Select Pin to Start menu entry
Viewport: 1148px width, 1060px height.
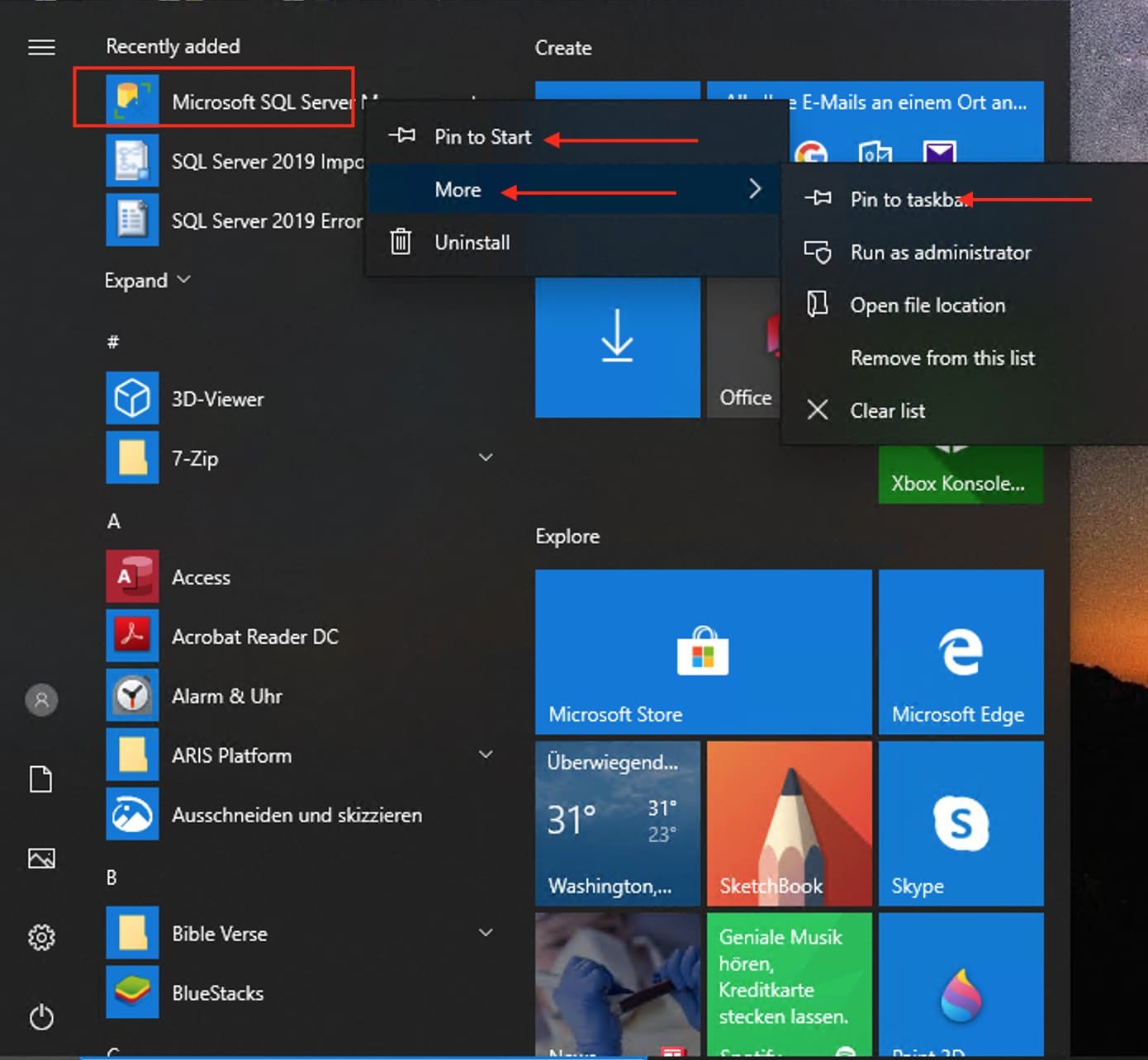(482, 137)
